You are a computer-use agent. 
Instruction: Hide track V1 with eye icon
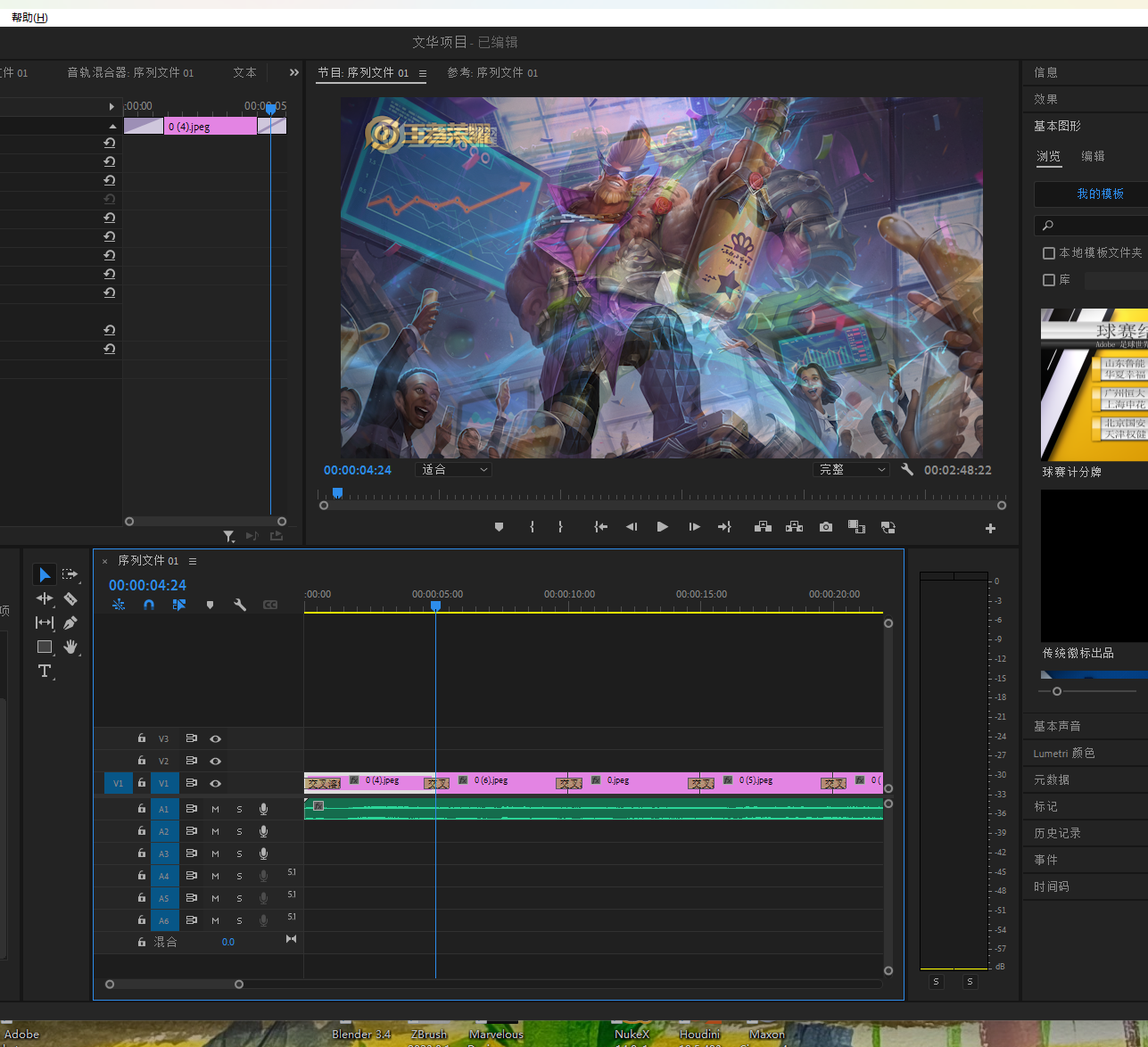(215, 783)
